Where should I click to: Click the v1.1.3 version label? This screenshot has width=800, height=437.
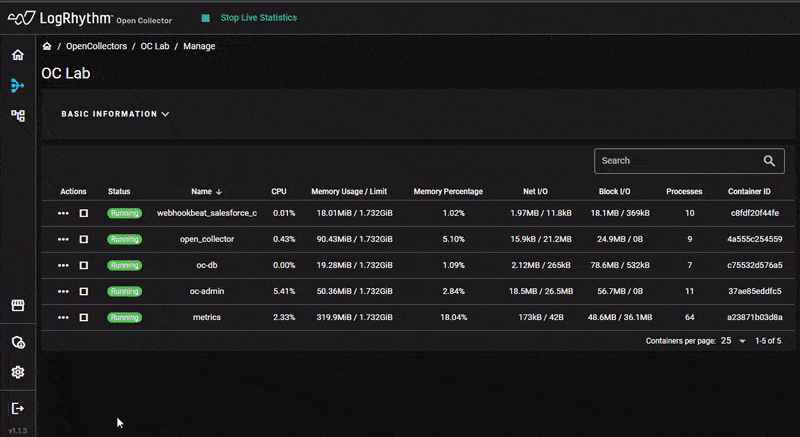coord(18,431)
